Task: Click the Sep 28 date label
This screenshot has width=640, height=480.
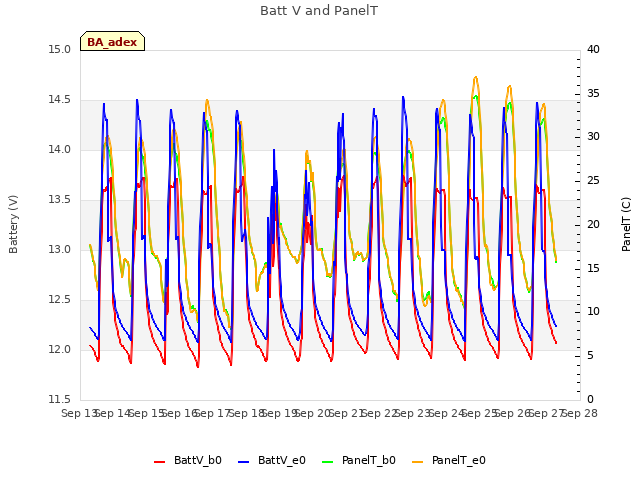Action: [580, 414]
